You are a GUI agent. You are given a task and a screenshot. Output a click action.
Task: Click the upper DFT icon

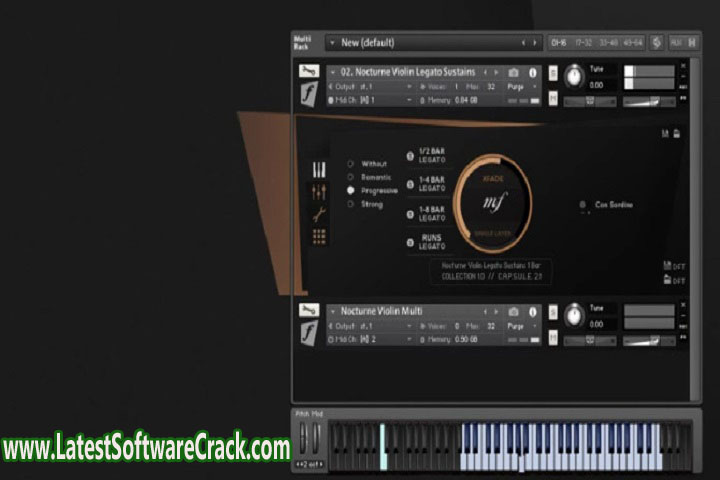pyautogui.click(x=674, y=266)
